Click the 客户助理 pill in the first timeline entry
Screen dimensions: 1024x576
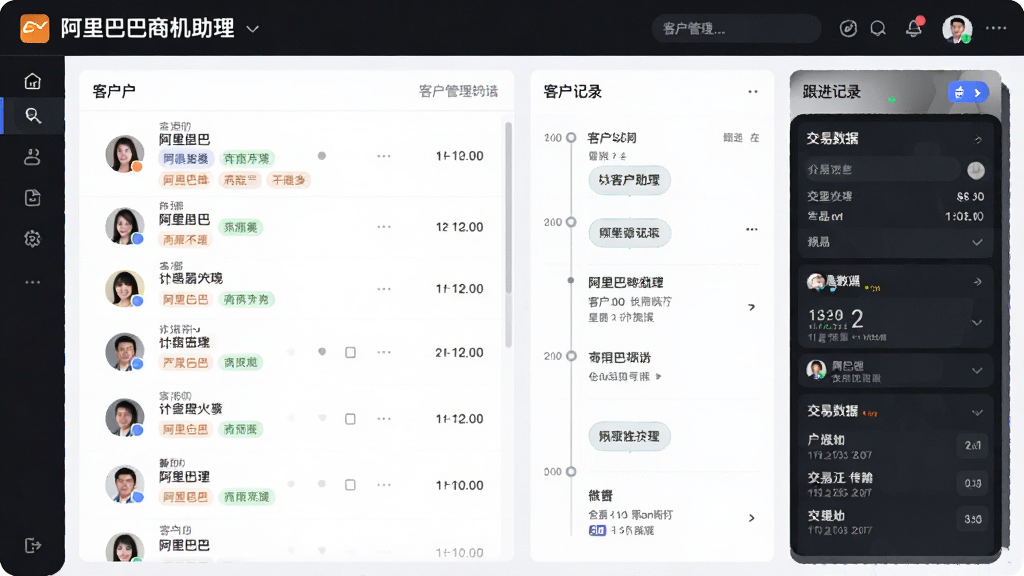(x=630, y=180)
